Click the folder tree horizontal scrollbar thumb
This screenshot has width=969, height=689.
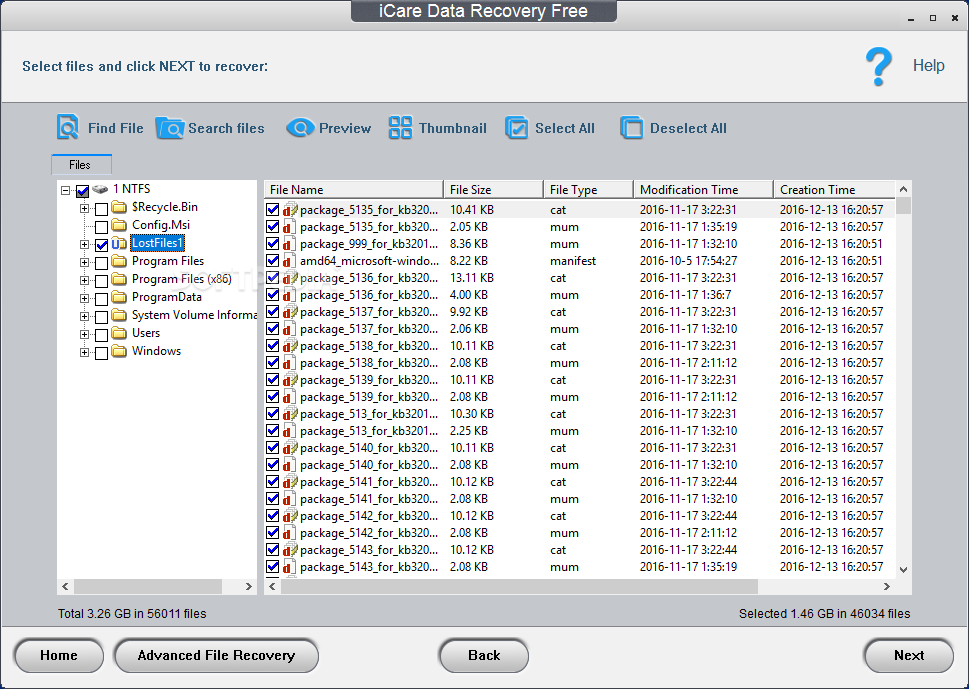tap(148, 586)
